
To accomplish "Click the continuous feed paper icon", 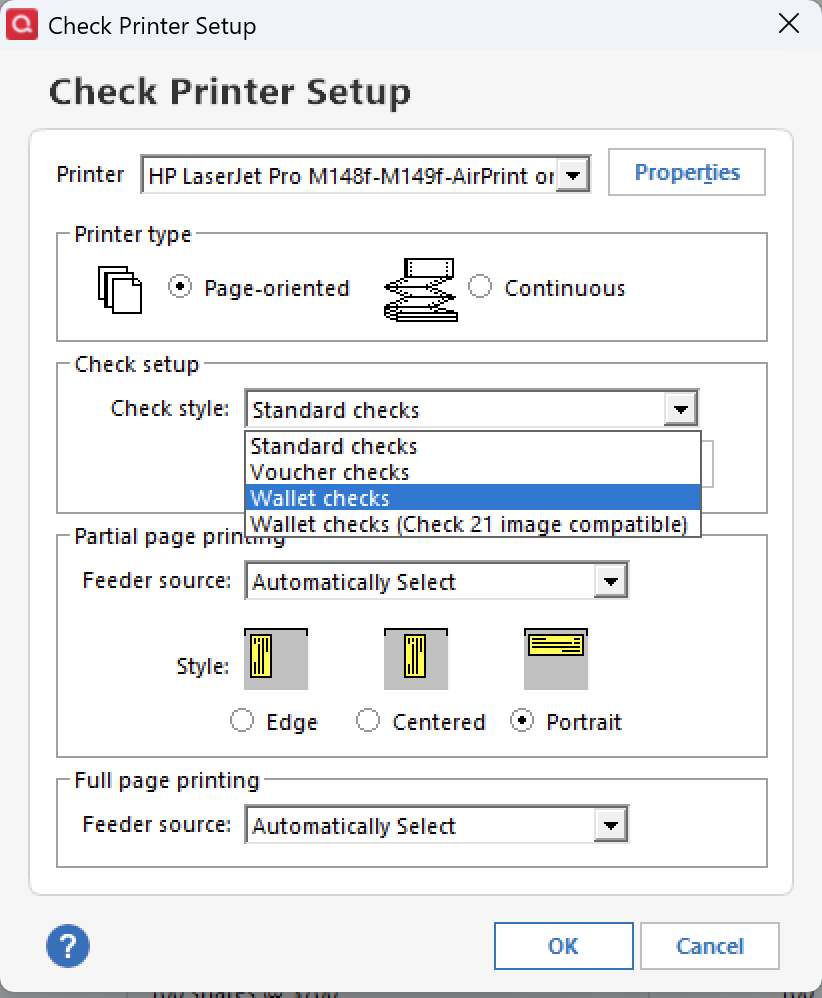I will click(x=420, y=290).
